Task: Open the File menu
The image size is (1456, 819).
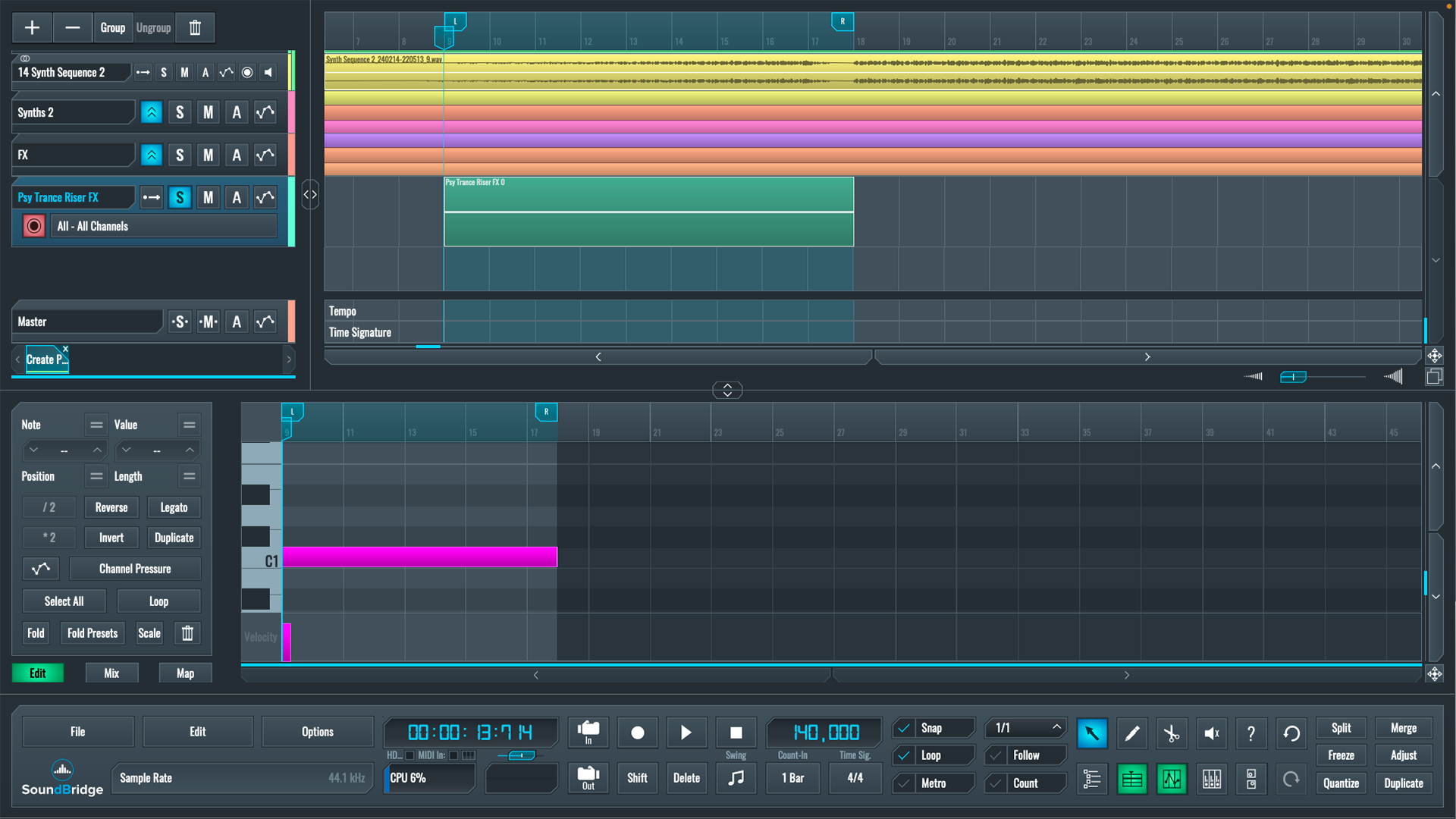Action: tap(78, 732)
